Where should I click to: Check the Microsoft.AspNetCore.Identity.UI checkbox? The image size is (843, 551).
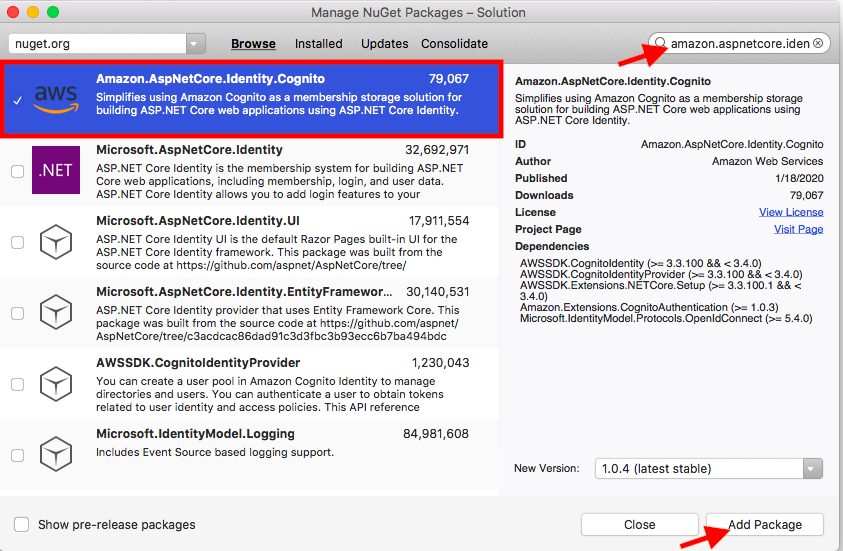point(18,242)
